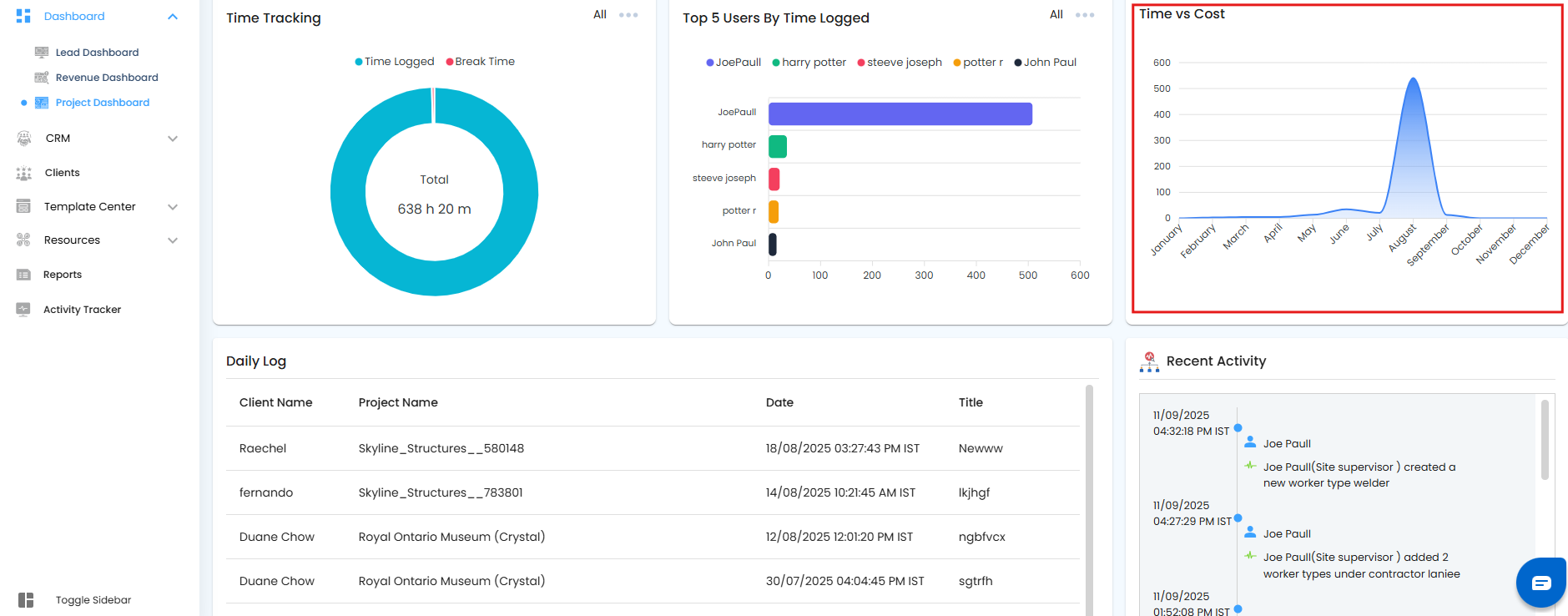Click the Title column header

point(971,402)
